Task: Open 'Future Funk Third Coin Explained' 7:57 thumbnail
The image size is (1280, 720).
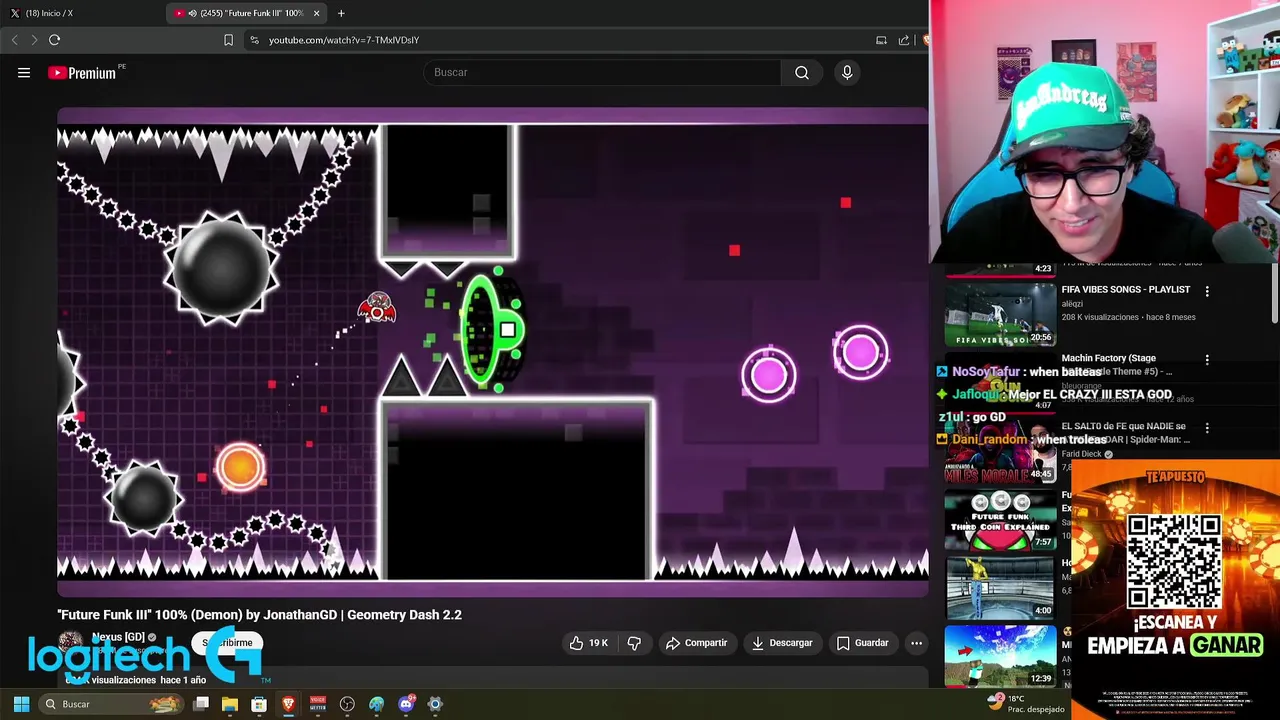Action: 1000,519
